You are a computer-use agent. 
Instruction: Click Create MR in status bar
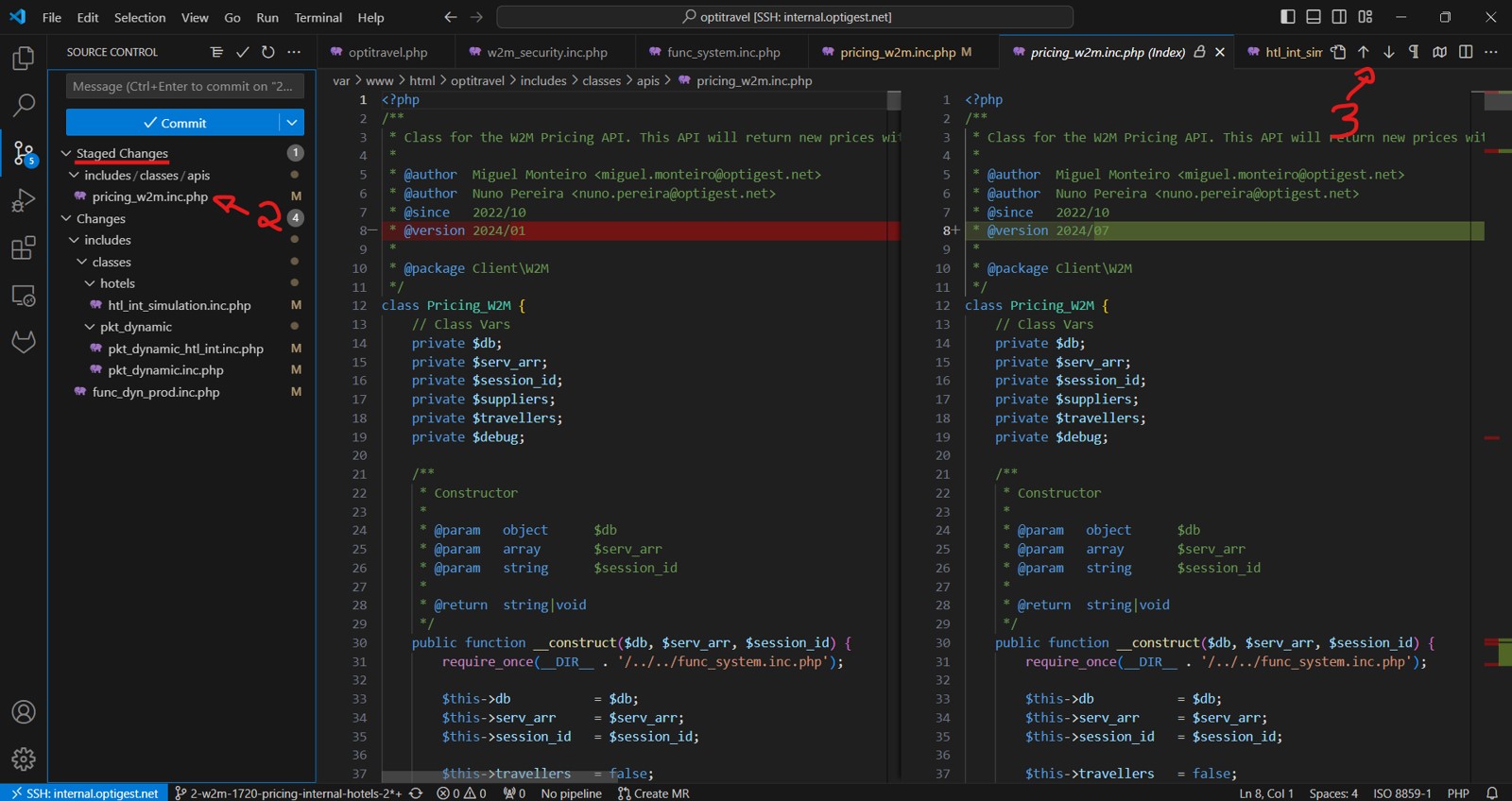[x=654, y=793]
